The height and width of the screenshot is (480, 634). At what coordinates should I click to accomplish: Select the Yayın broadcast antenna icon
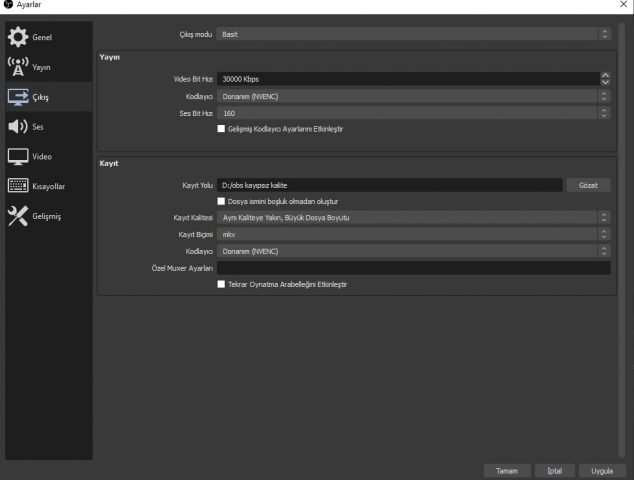tap(18, 67)
